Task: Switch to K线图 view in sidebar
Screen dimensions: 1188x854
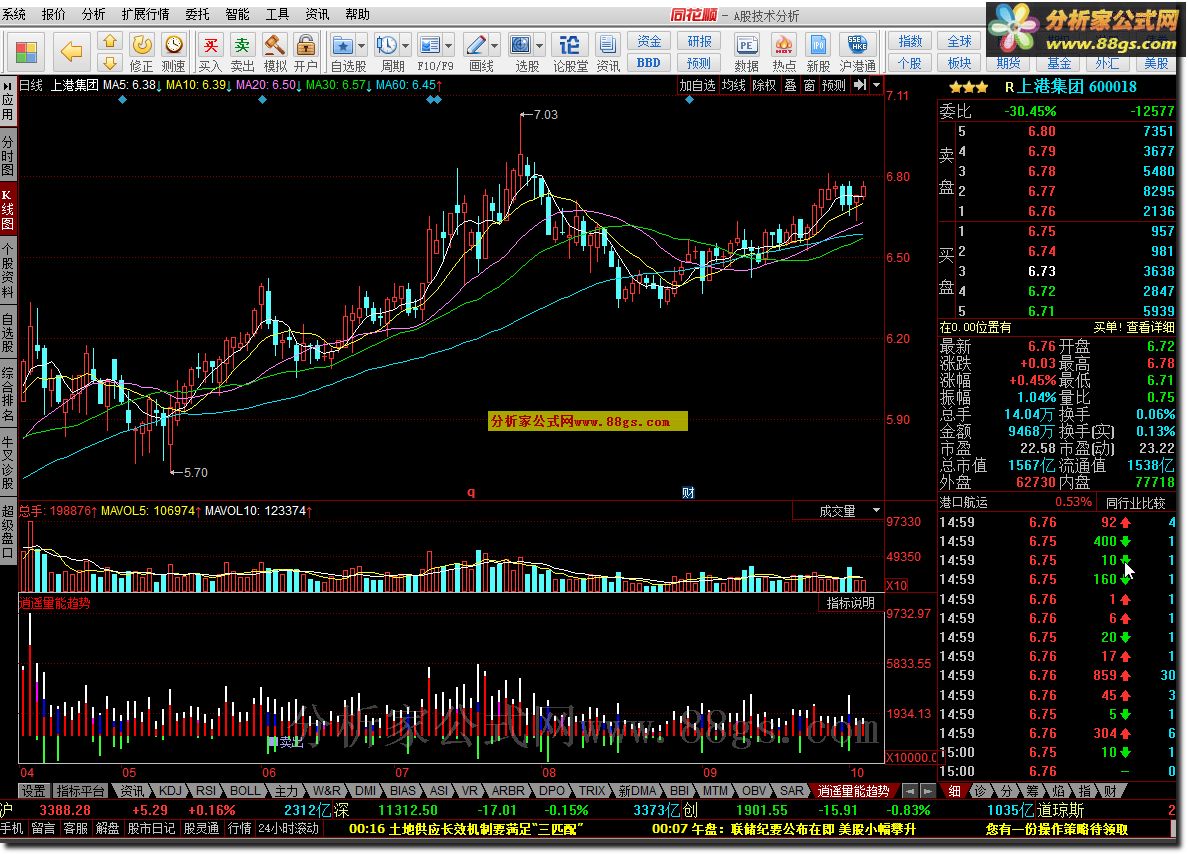Action: click(8, 208)
